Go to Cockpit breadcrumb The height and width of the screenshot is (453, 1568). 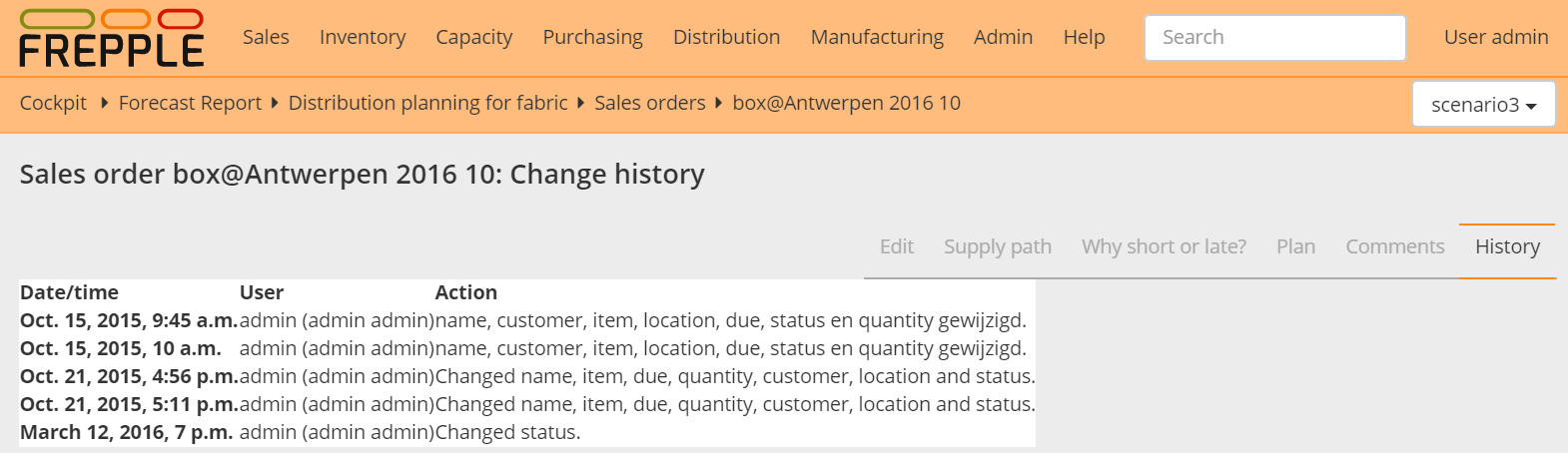coord(53,104)
